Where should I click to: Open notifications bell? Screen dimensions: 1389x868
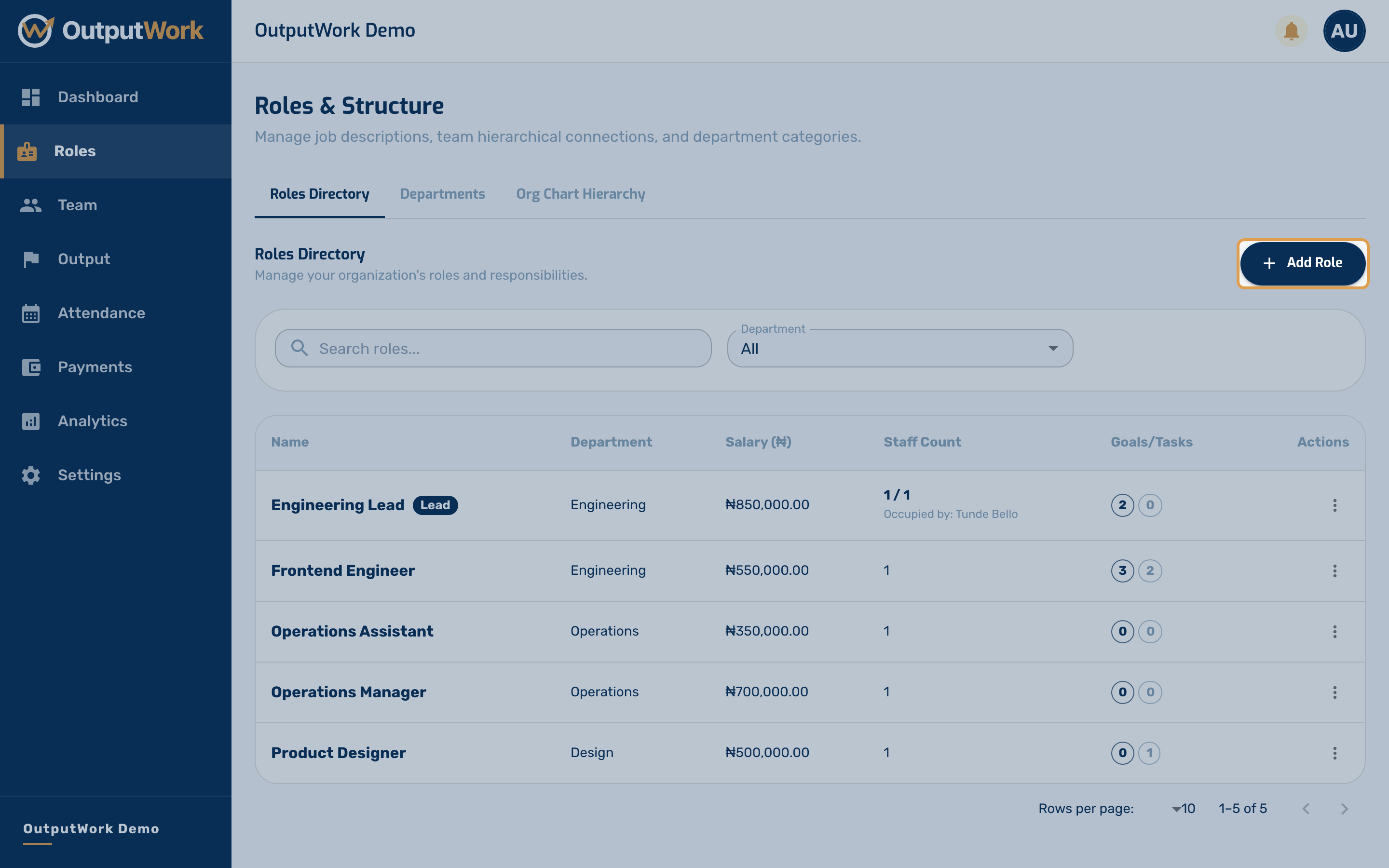[1292, 31]
